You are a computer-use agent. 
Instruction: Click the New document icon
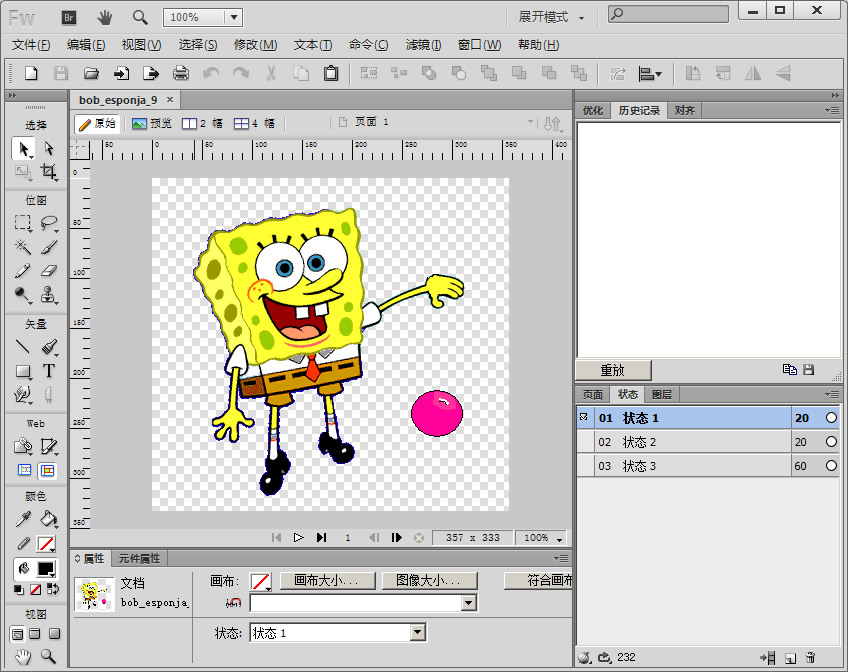coord(31,73)
